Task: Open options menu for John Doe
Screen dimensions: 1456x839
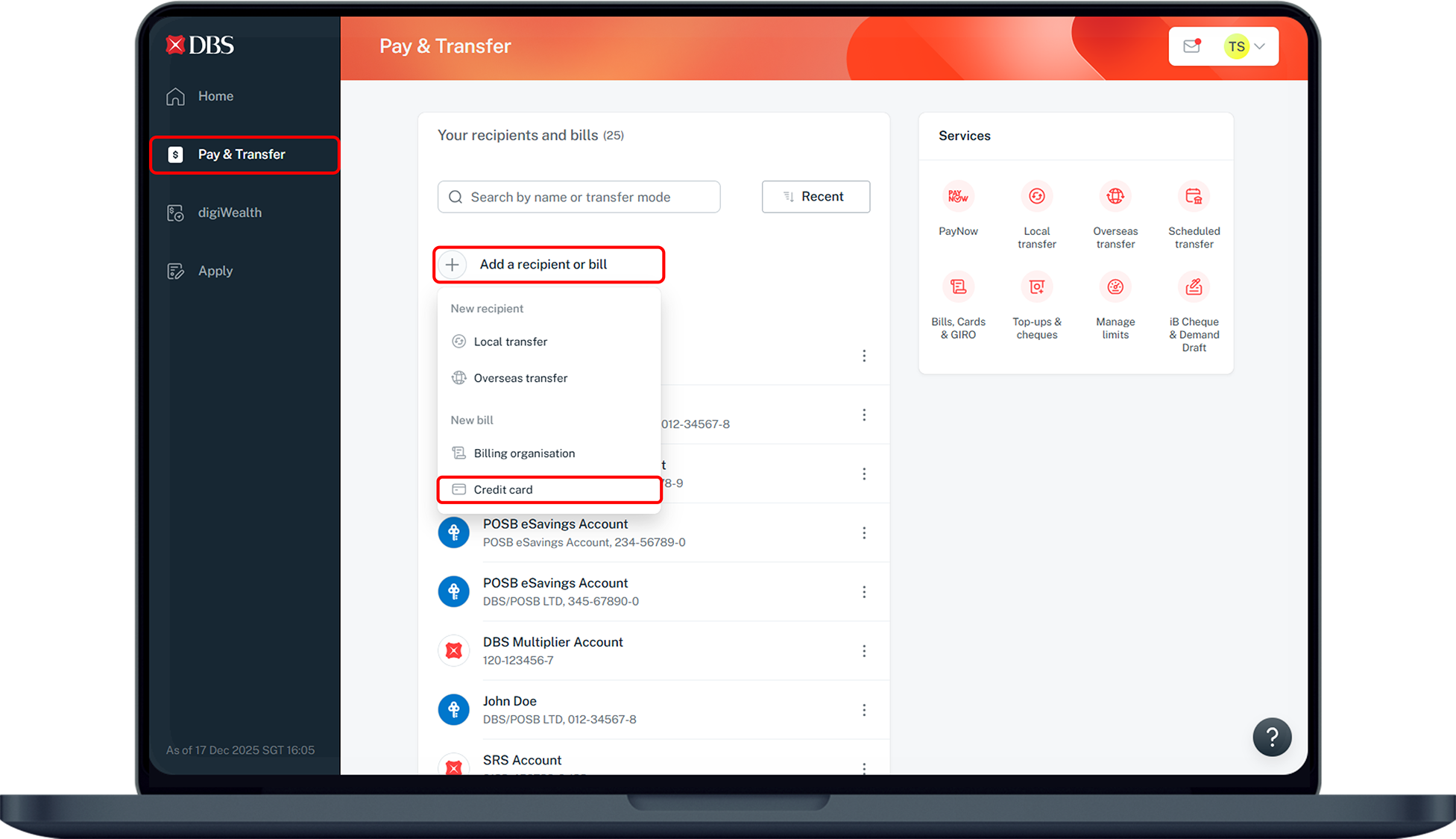Action: click(x=864, y=710)
